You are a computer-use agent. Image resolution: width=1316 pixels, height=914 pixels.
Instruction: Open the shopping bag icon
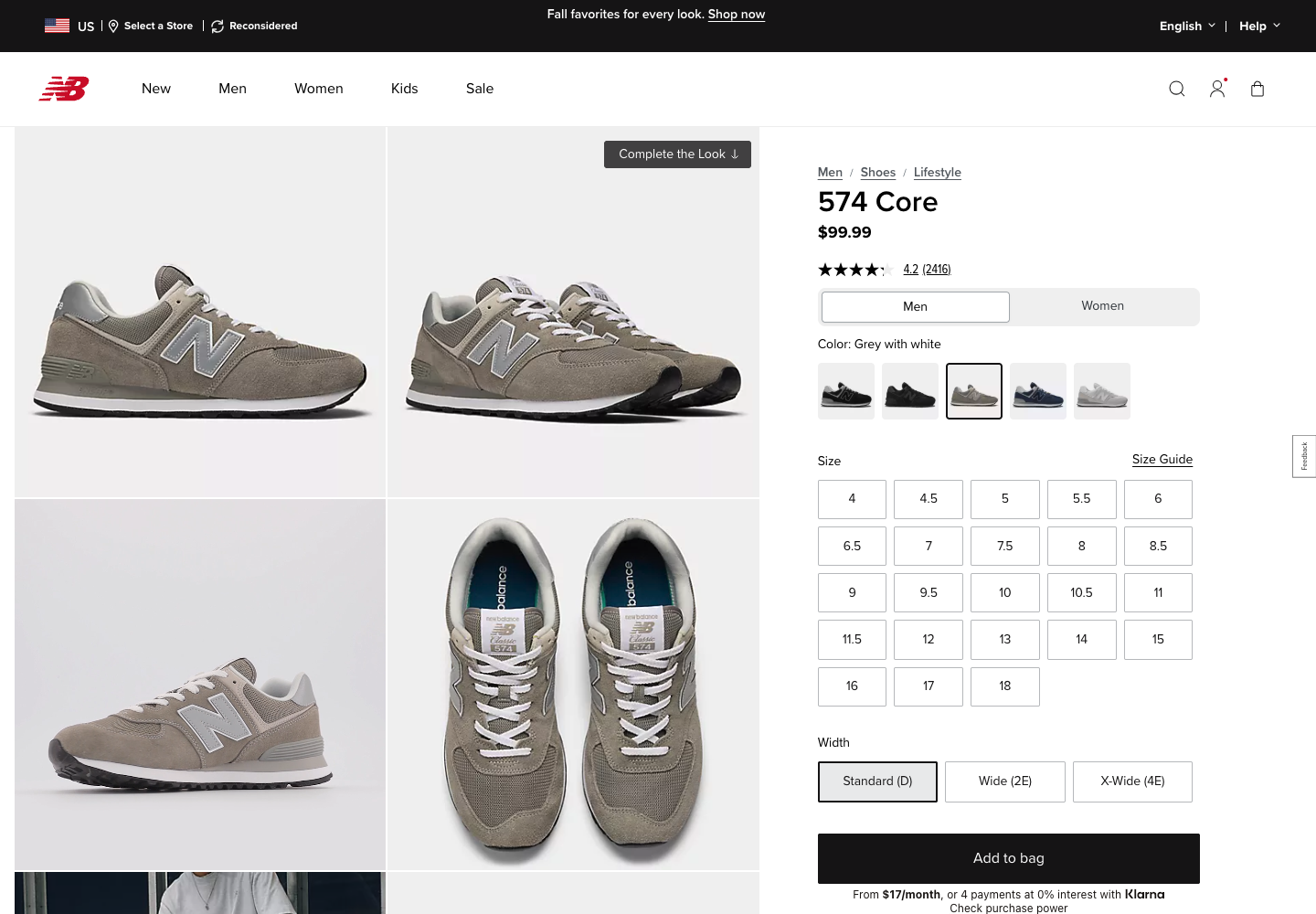(x=1258, y=89)
